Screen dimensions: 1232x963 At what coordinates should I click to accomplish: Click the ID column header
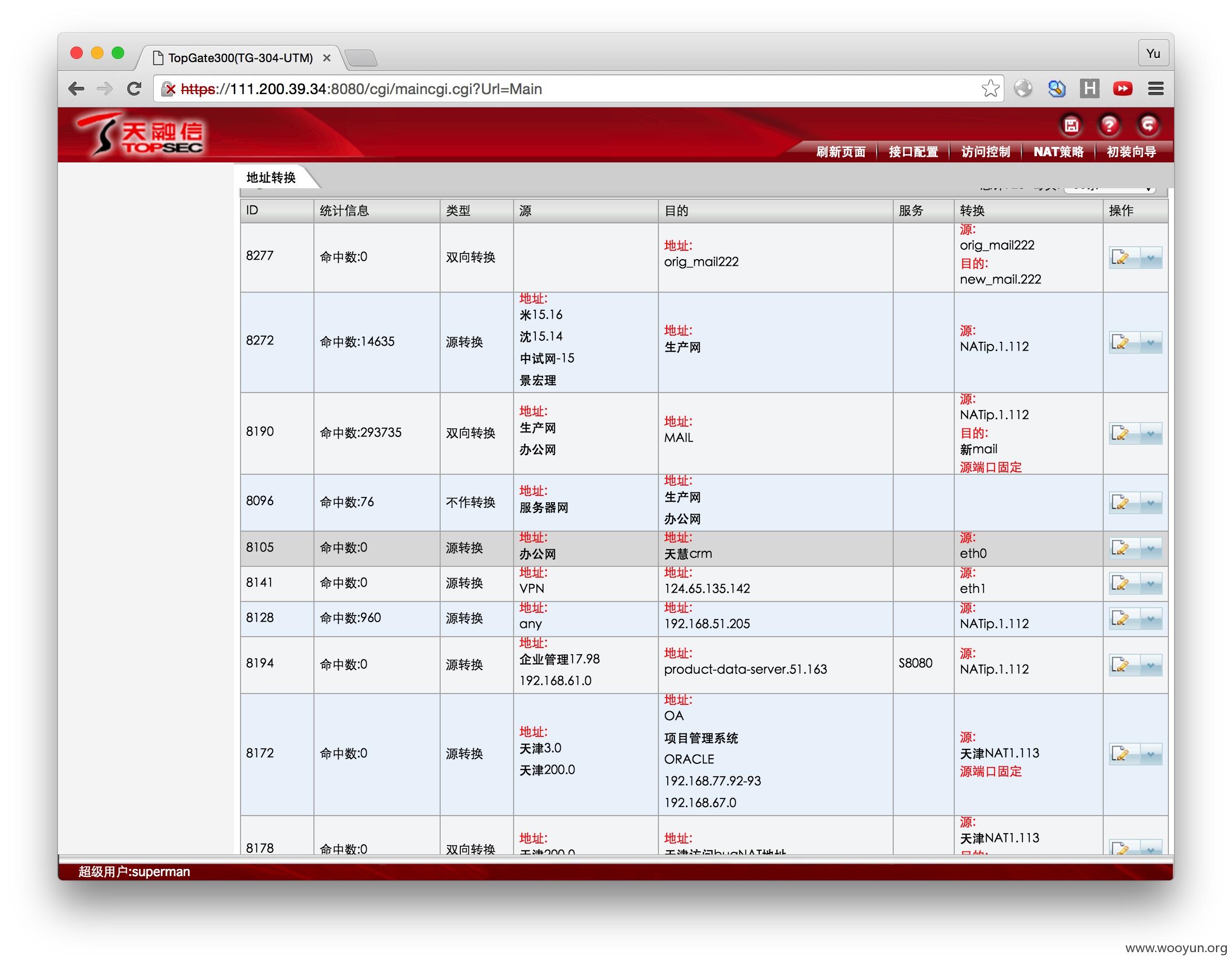pos(277,210)
